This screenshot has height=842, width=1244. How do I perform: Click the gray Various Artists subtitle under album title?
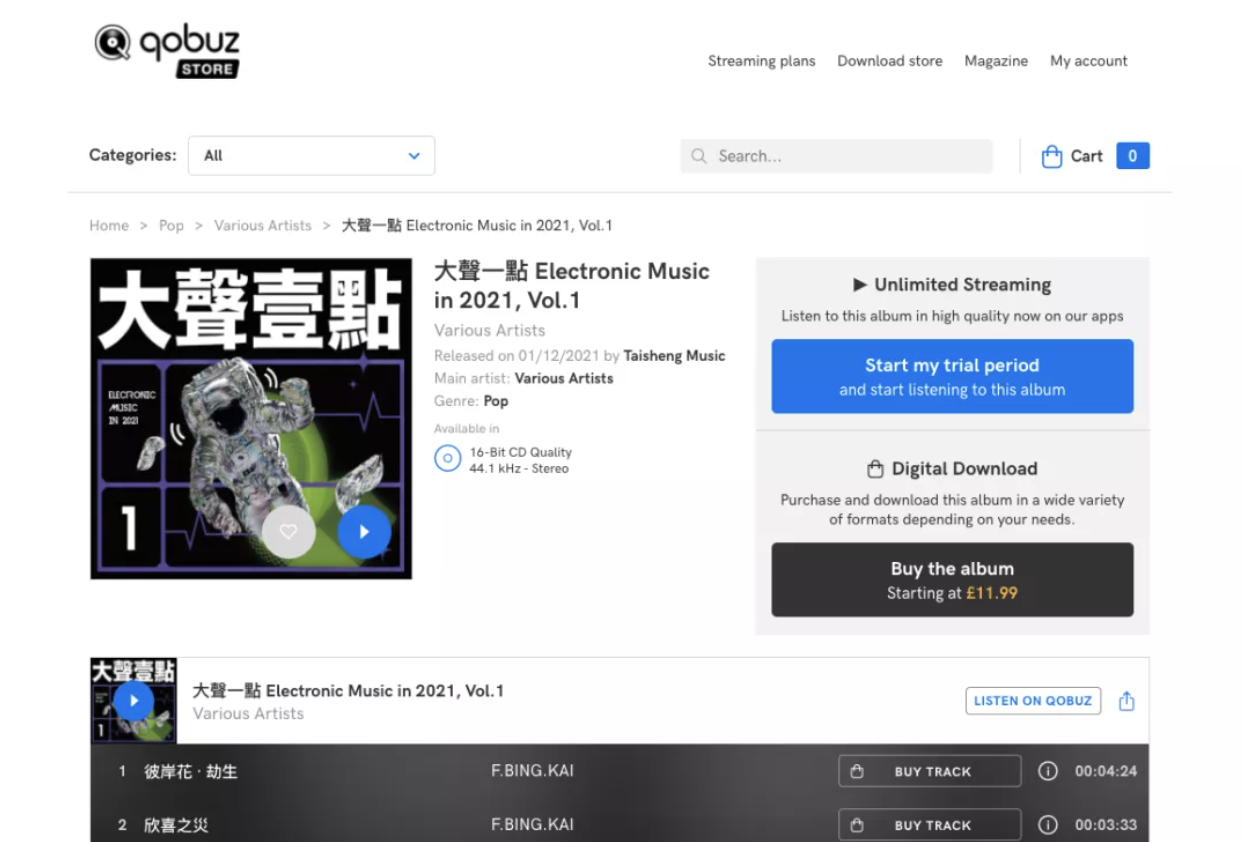[x=490, y=330]
